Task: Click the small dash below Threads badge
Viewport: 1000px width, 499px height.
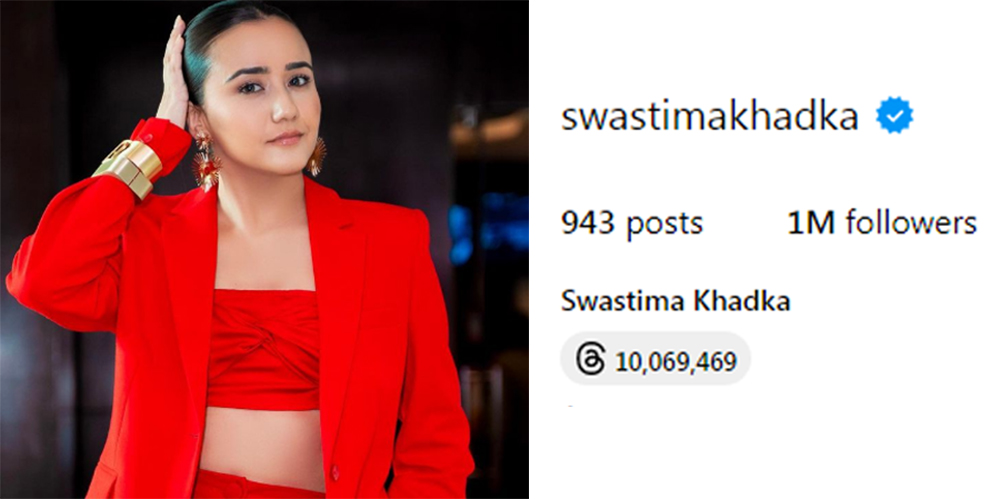Action: coord(570,406)
